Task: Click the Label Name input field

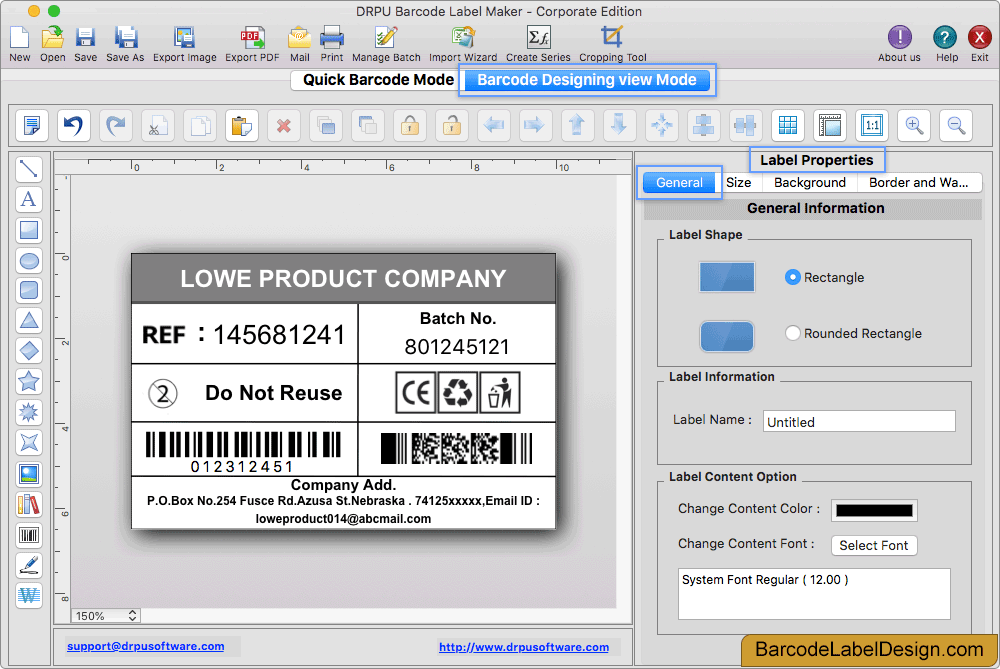Action: tap(859, 422)
